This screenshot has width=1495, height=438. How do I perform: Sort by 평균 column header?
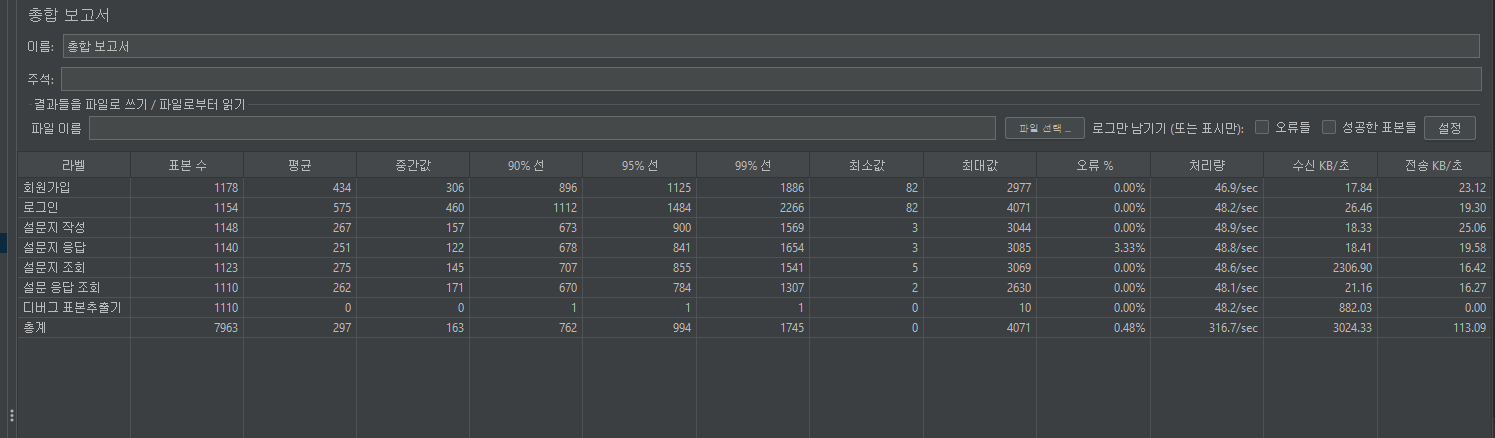(x=300, y=165)
